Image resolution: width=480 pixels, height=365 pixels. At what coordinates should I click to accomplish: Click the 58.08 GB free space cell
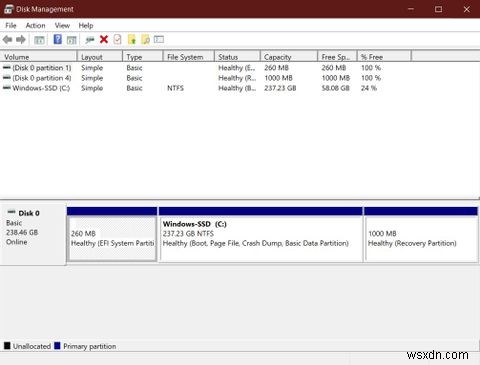click(x=335, y=88)
